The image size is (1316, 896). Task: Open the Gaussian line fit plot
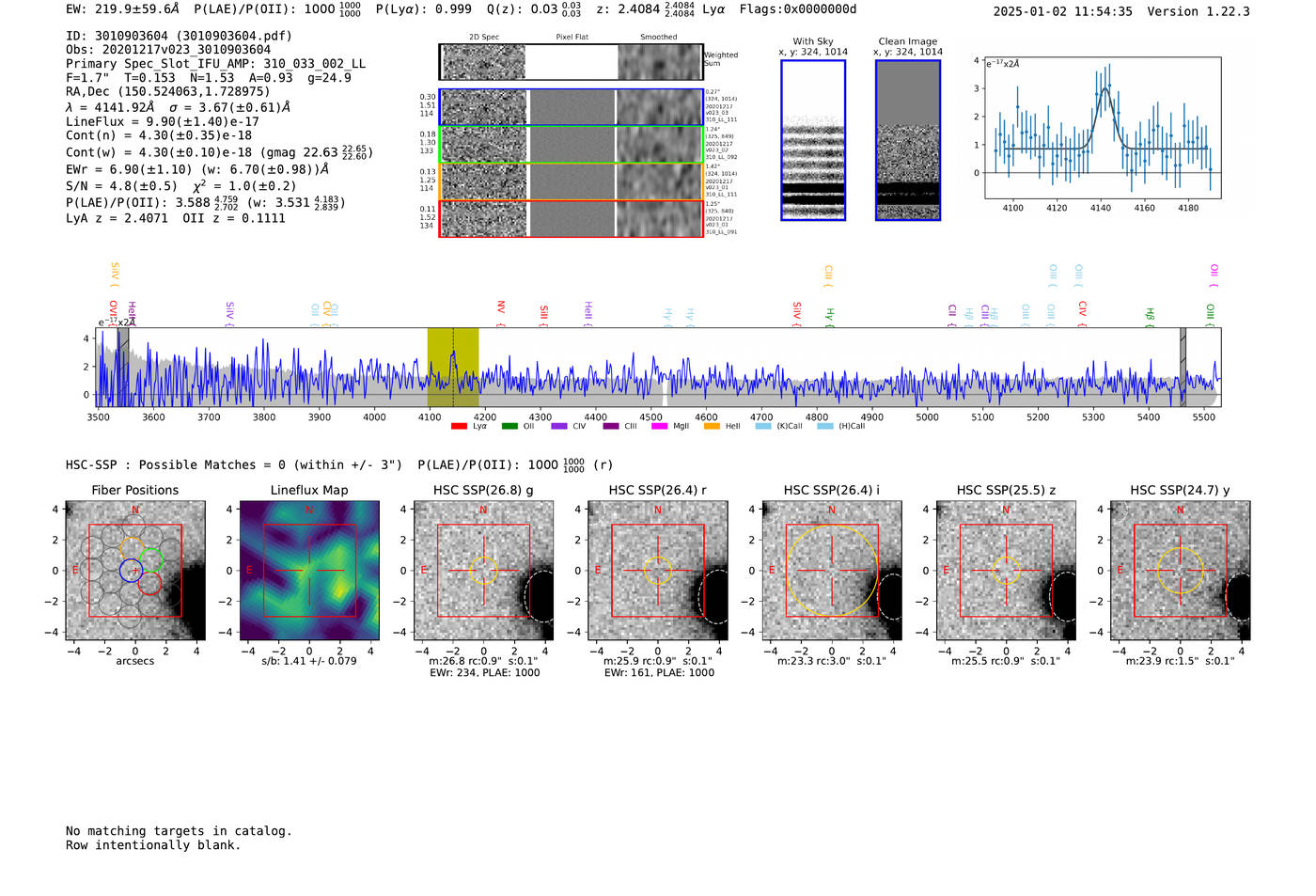1103,128
